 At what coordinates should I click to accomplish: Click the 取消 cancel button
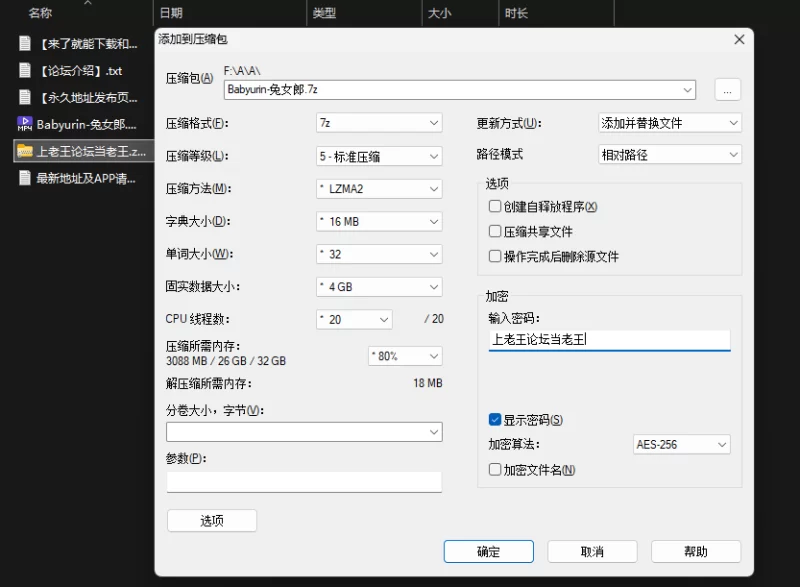[x=592, y=551]
